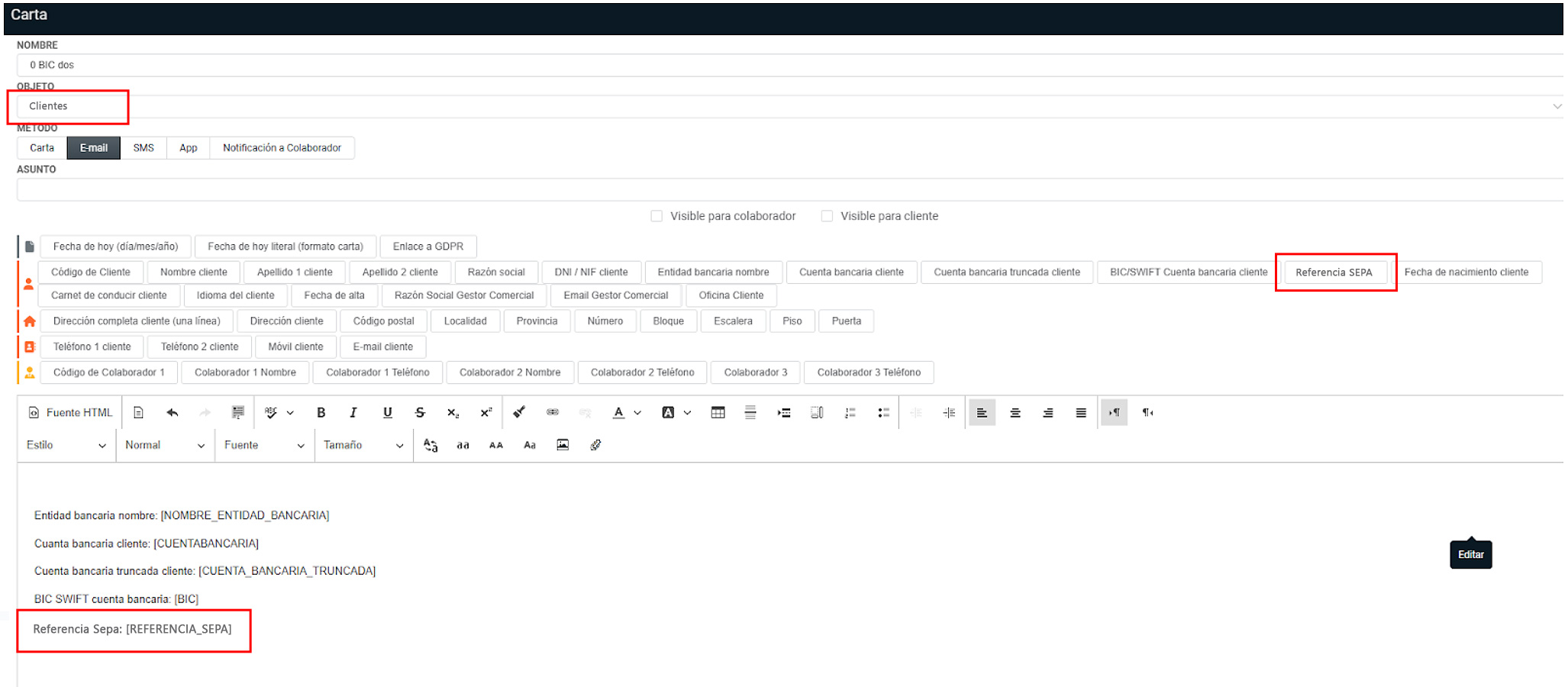This screenshot has height=687, width=1568.
Task: Click the strikethrough icon
Action: (420, 413)
